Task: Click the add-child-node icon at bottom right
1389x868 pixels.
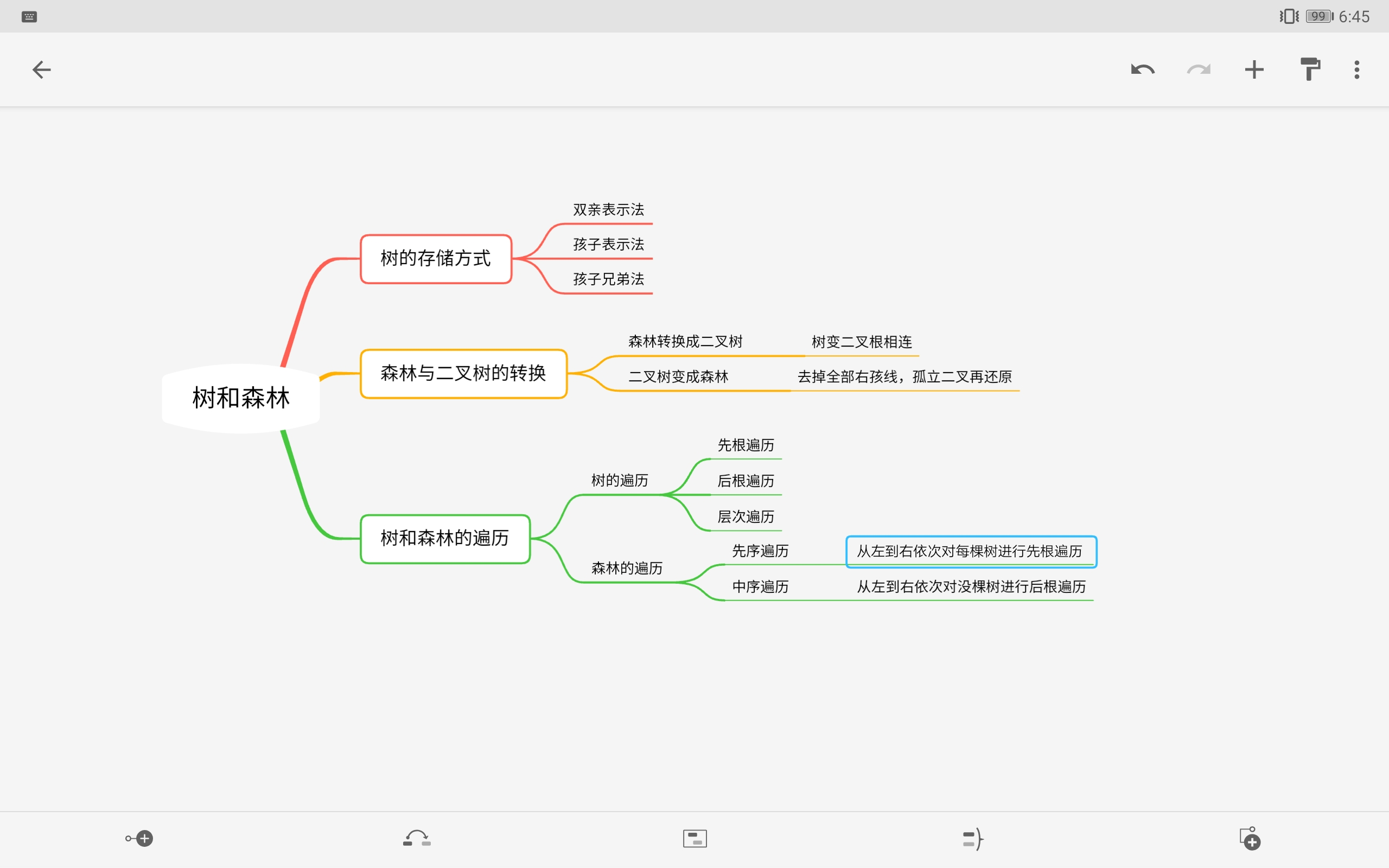Action: point(1250,838)
